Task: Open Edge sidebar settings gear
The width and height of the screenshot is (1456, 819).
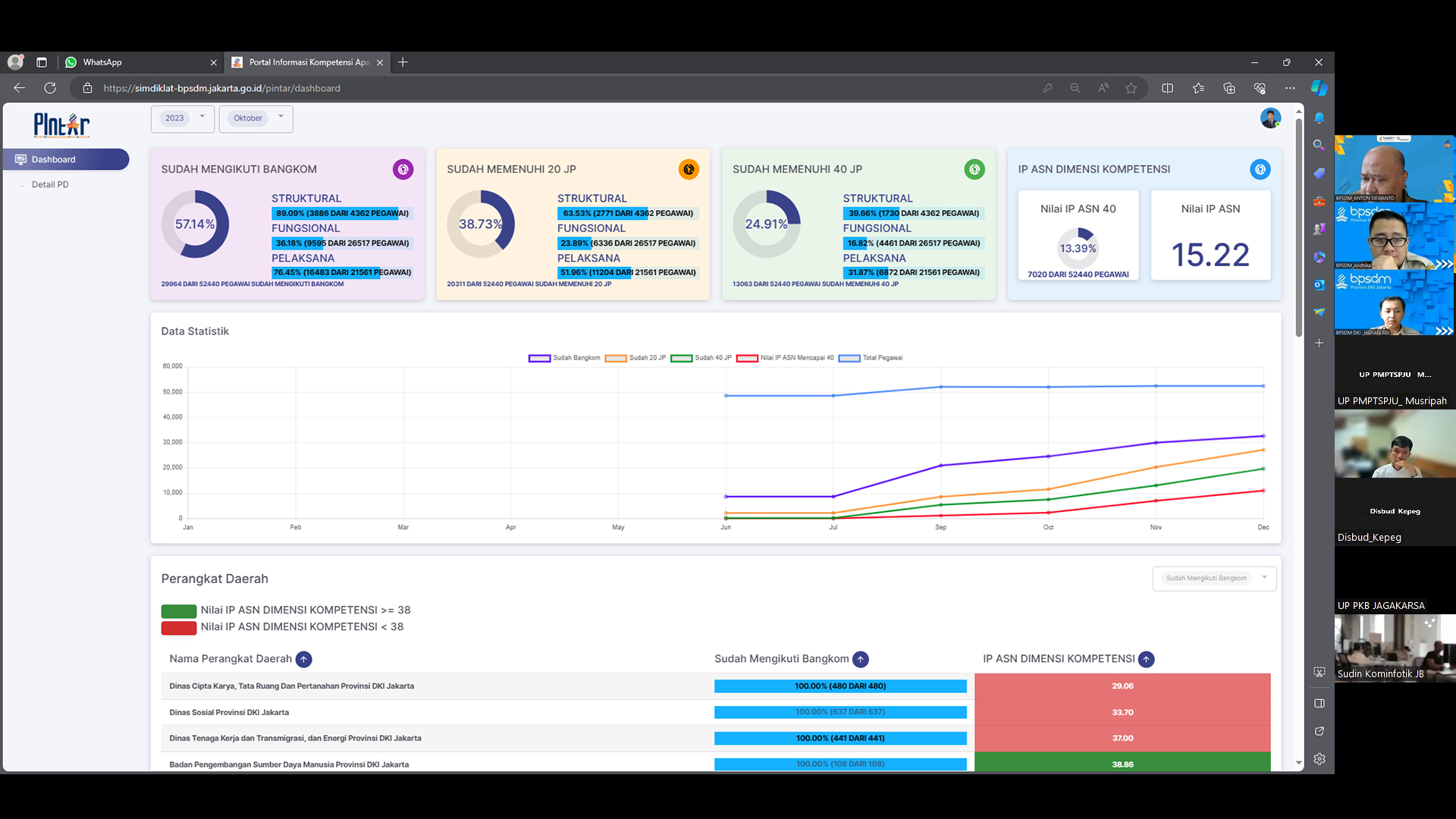Action: (x=1319, y=759)
